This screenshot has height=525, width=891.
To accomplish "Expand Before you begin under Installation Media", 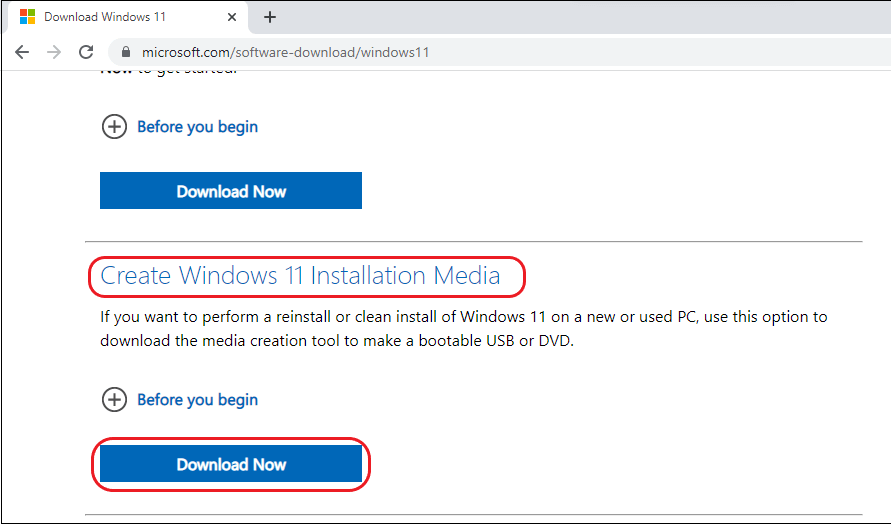I will pos(114,399).
